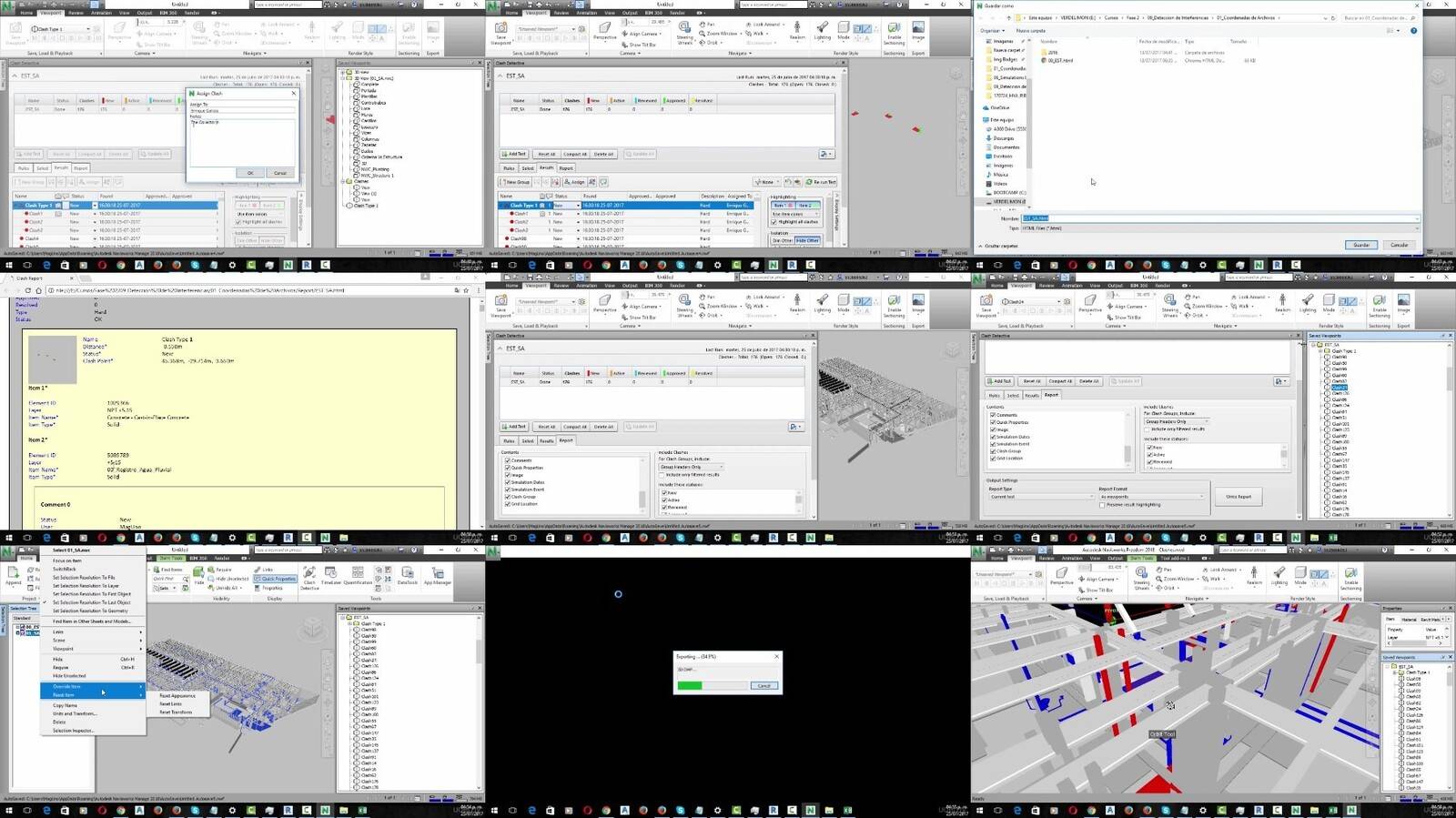Click the bookmark star in the Clash Report browser
Viewport: 1456px width, 818px height.
[x=467, y=290]
